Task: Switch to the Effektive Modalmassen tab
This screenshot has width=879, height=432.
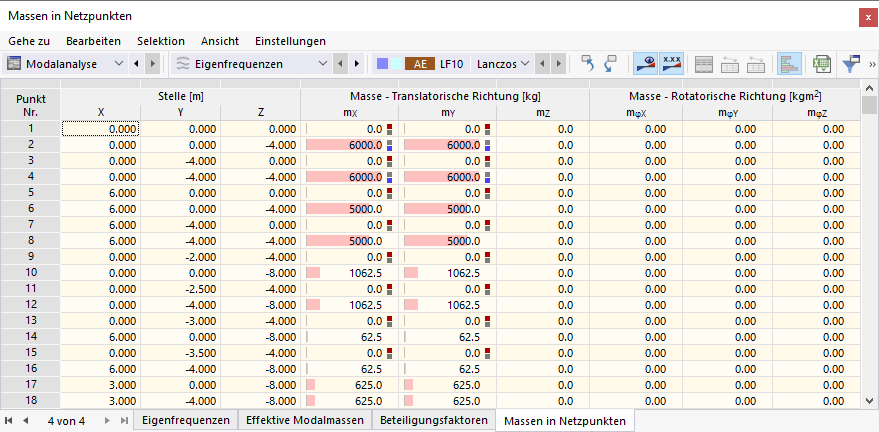Action: pos(305,420)
